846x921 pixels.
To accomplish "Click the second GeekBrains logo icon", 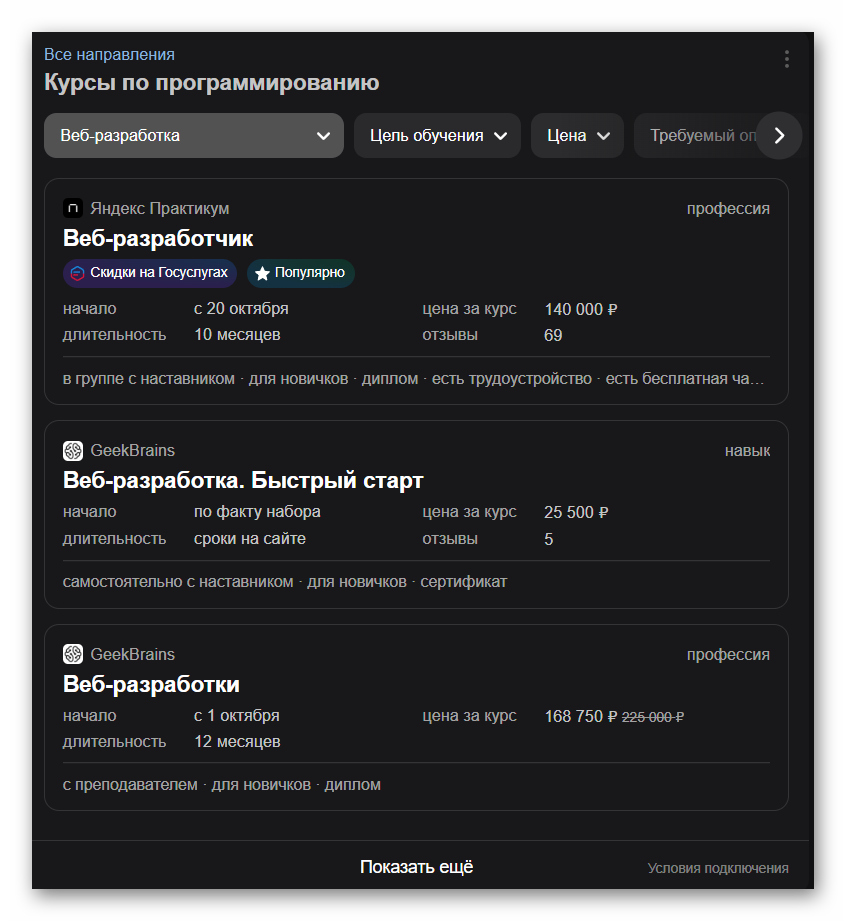I will pyautogui.click(x=73, y=654).
